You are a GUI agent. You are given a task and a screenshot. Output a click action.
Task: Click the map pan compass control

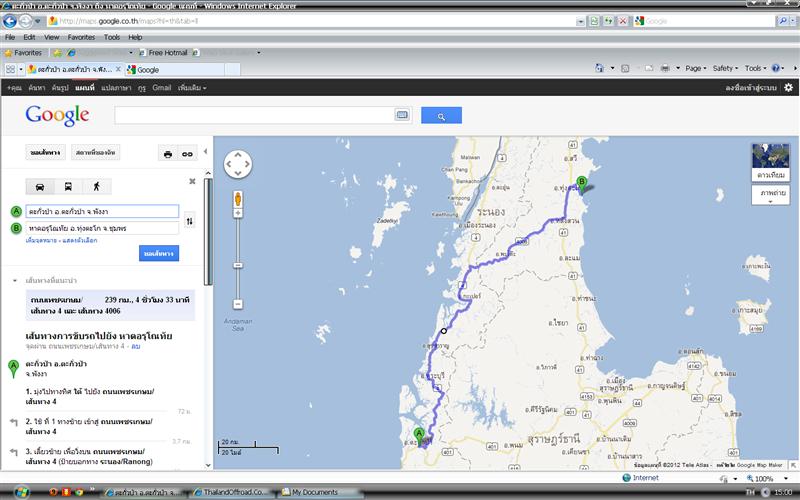(x=238, y=163)
